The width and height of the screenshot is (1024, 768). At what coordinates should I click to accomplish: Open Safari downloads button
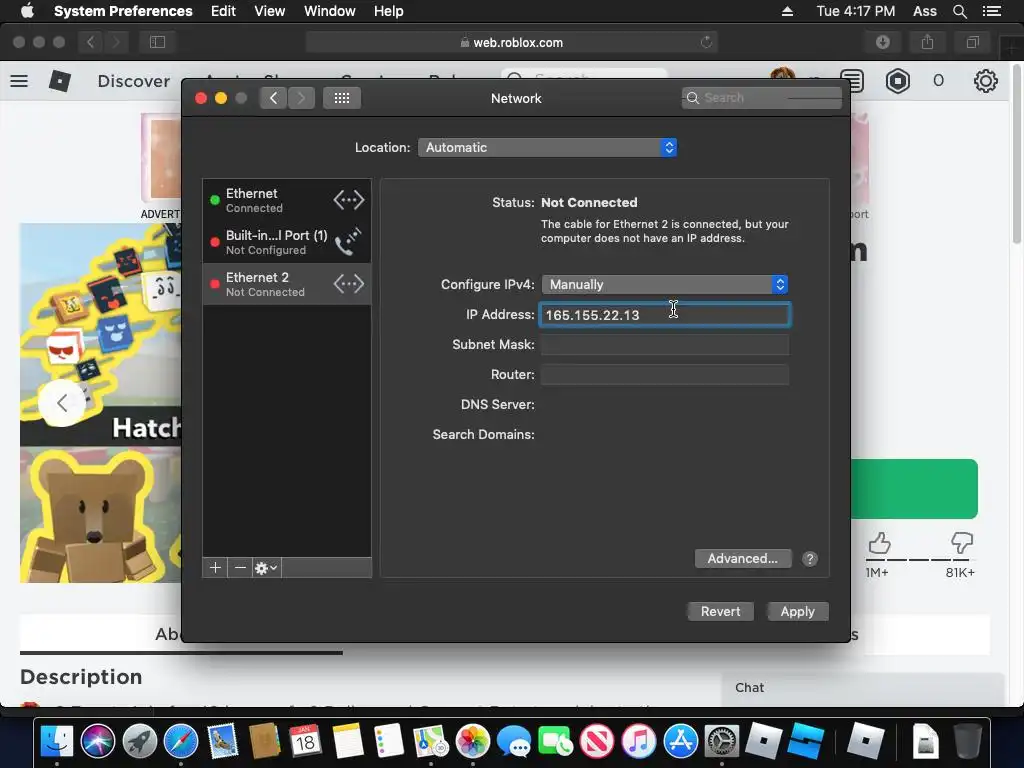coord(883,42)
